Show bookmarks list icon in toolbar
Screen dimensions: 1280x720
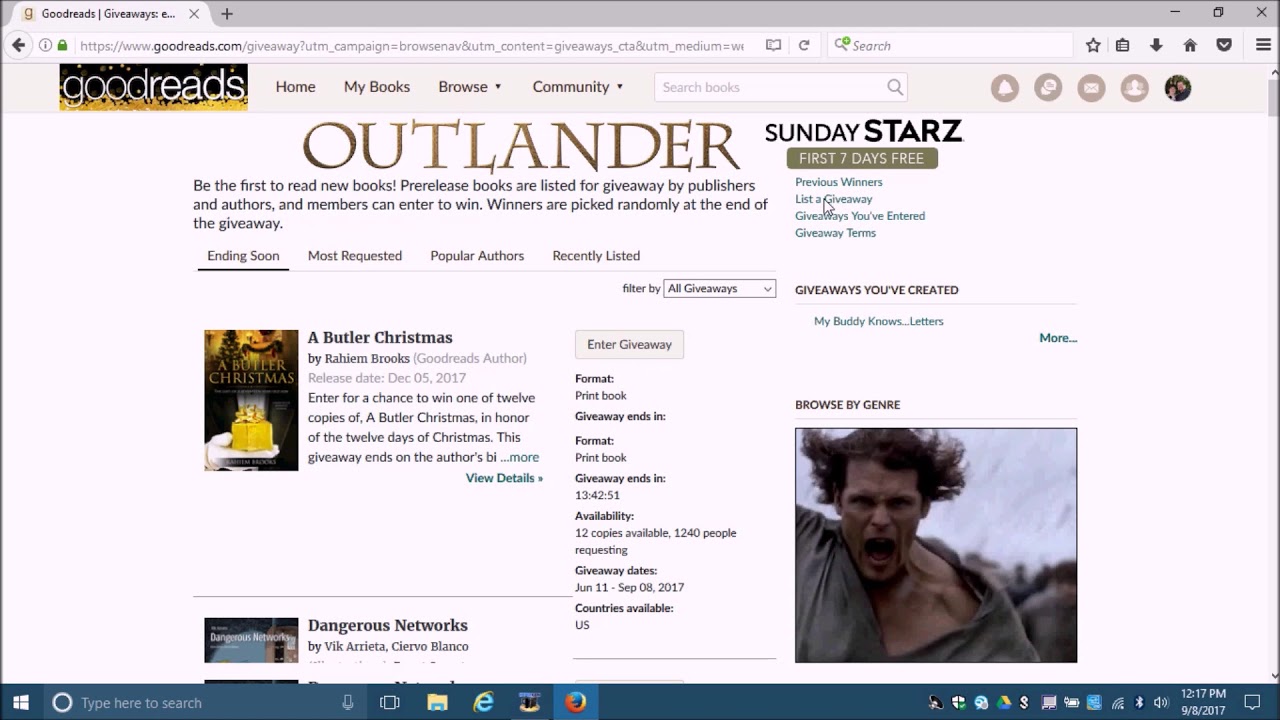click(1122, 45)
